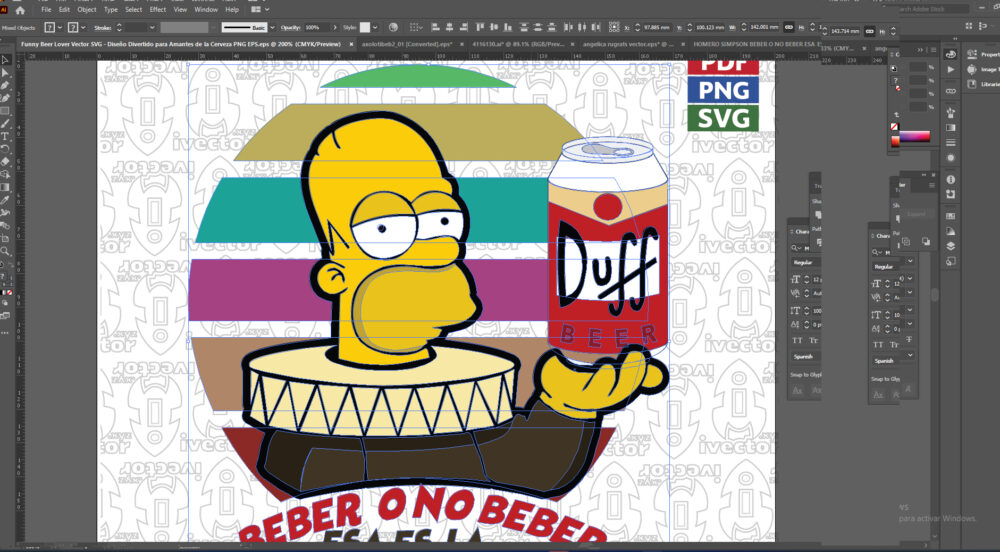Expand Spanish language dropdown, right panel
This screenshot has height=552, width=1000.
pos(910,355)
